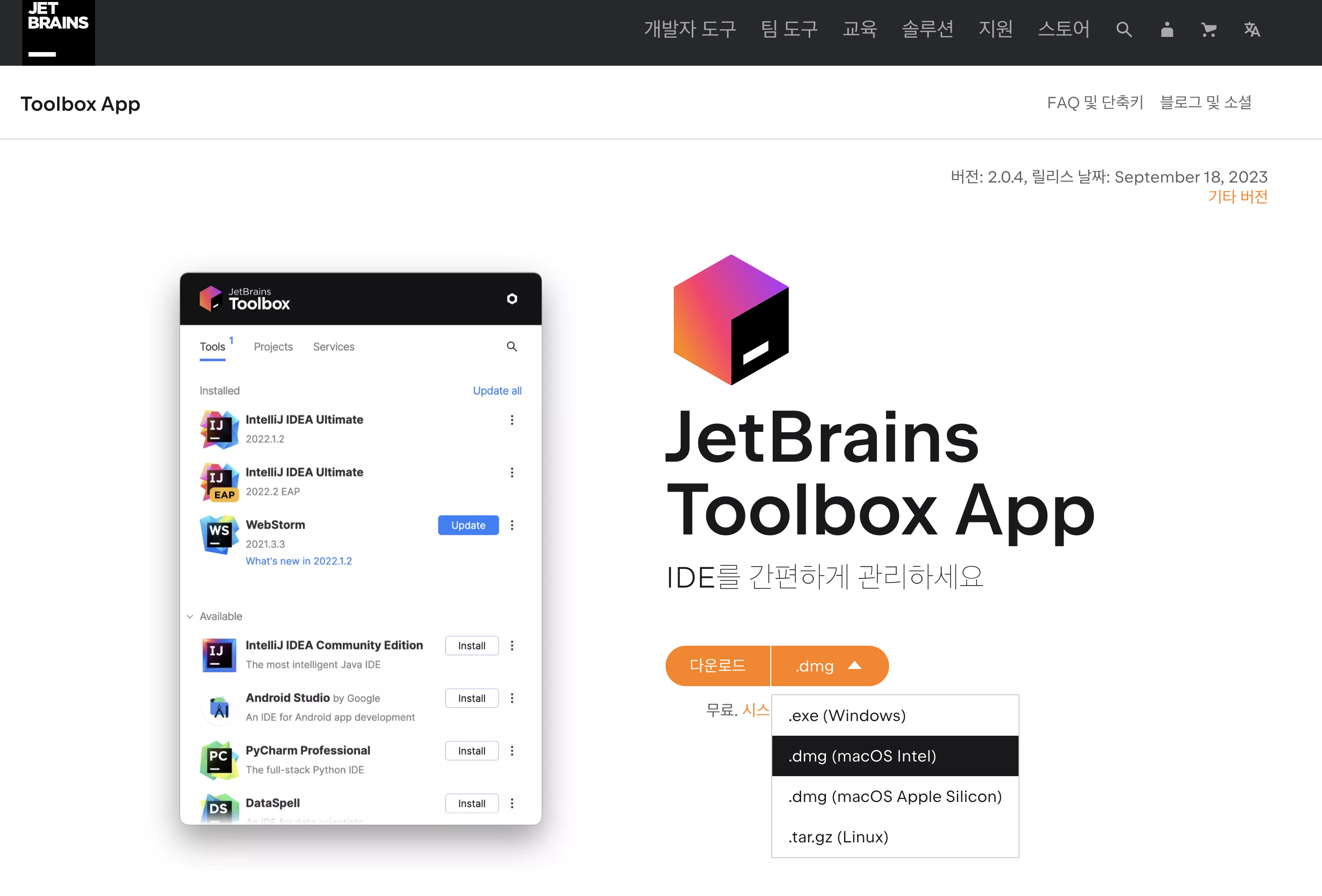Click the Toolbox settings hexagon icon
Viewport: 1322px width, 896px height.
(511, 299)
